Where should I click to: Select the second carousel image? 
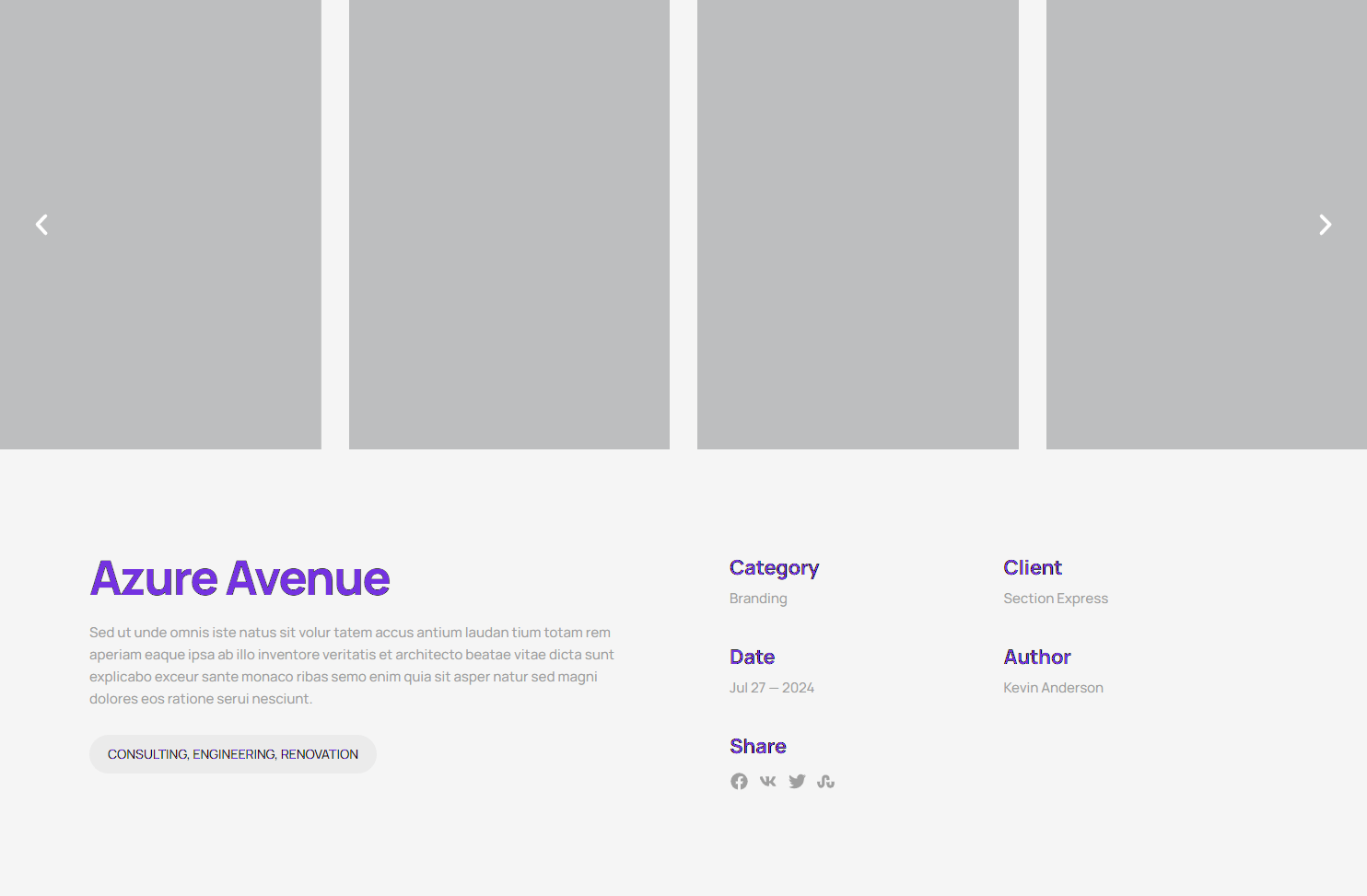click(509, 225)
